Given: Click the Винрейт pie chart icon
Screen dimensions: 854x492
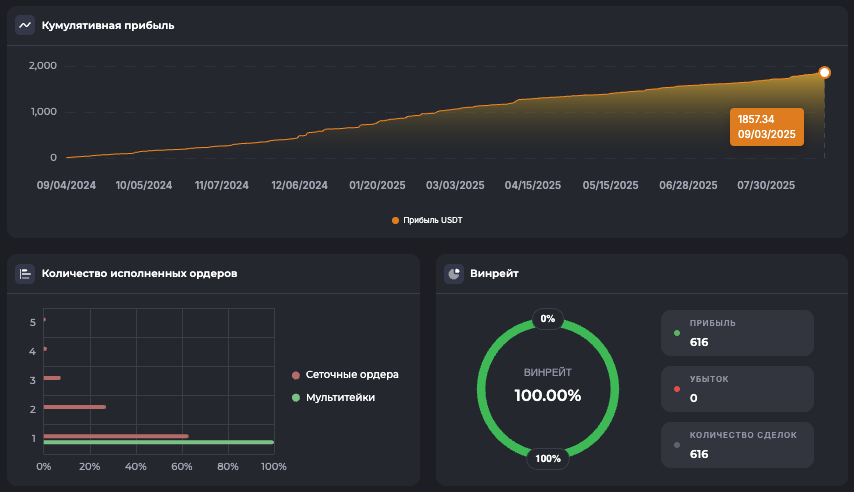Looking at the screenshot, I should 454,273.
